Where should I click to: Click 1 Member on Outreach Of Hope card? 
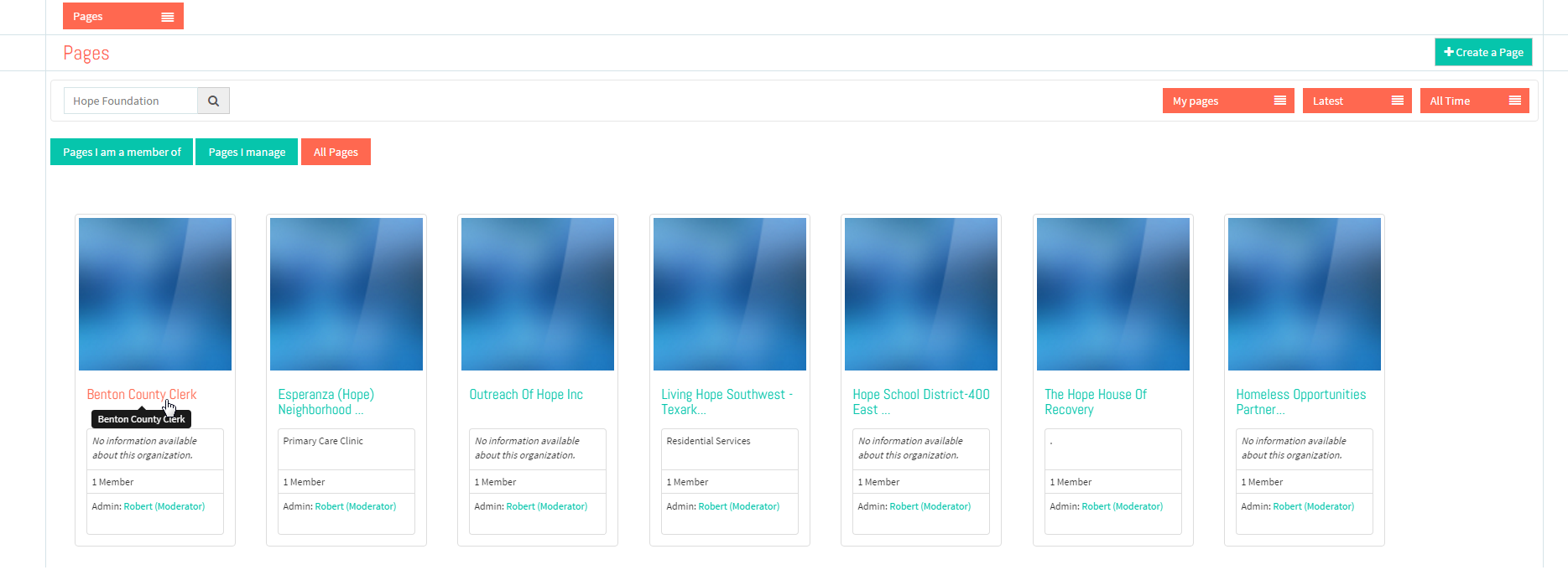(495, 482)
